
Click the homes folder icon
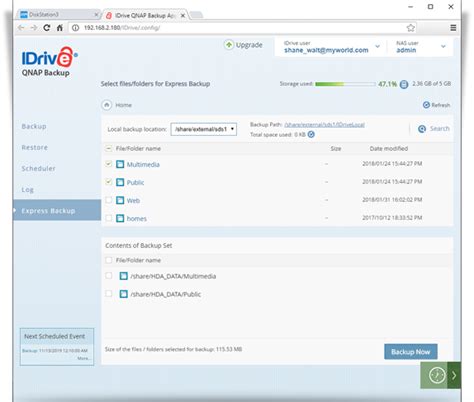tap(120, 218)
